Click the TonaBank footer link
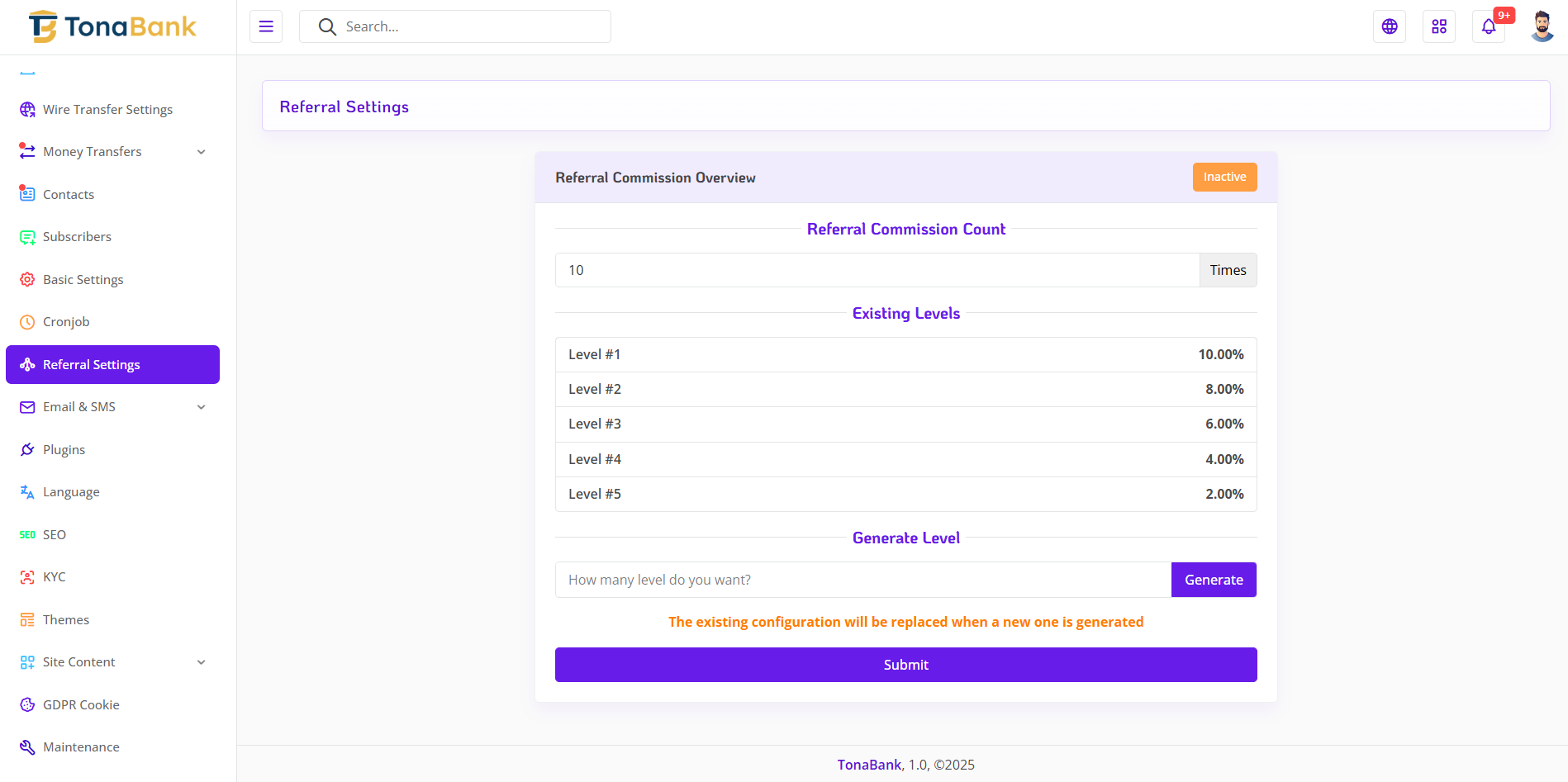This screenshot has width=1568, height=782. click(x=869, y=765)
